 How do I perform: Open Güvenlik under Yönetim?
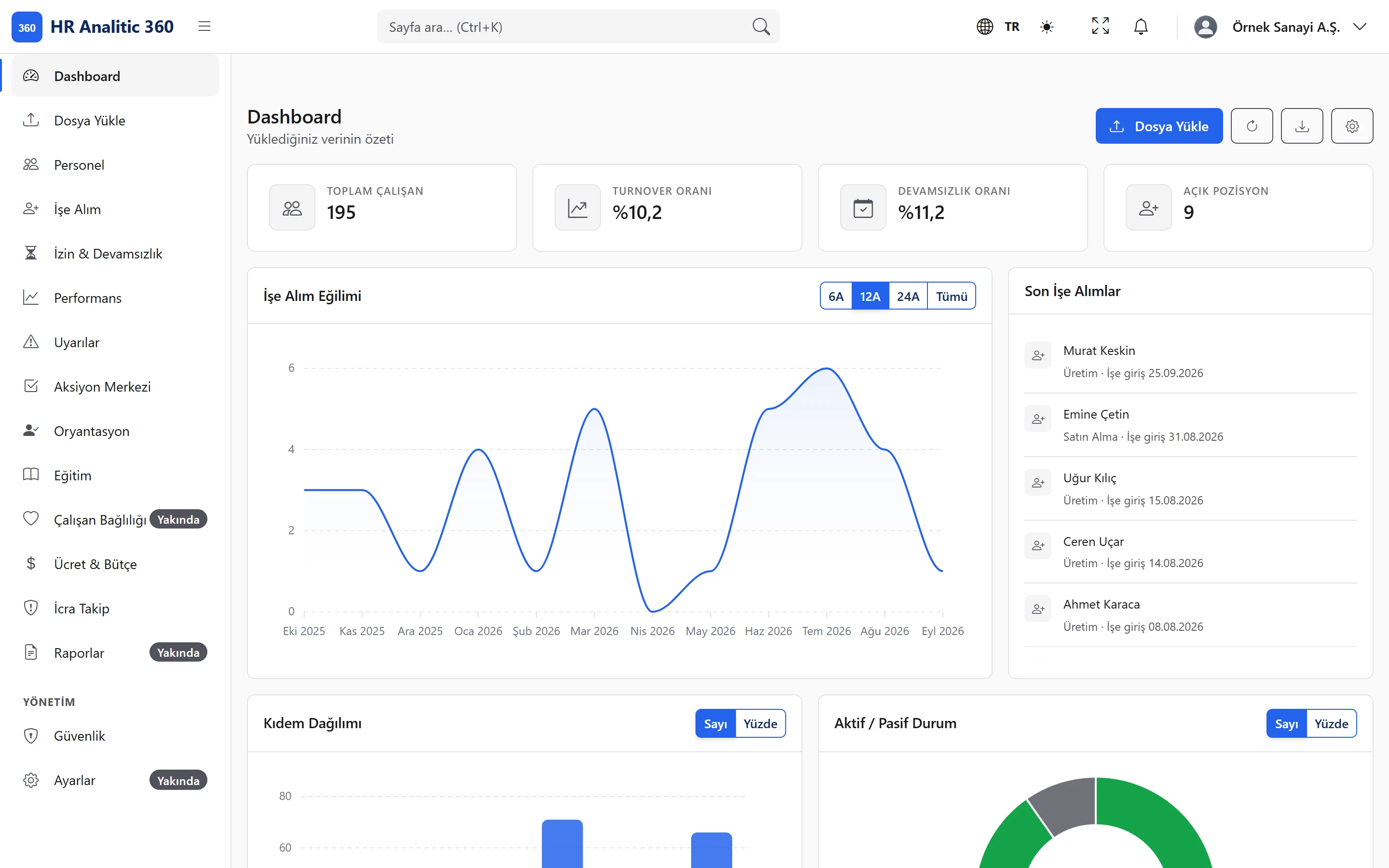pos(115,735)
